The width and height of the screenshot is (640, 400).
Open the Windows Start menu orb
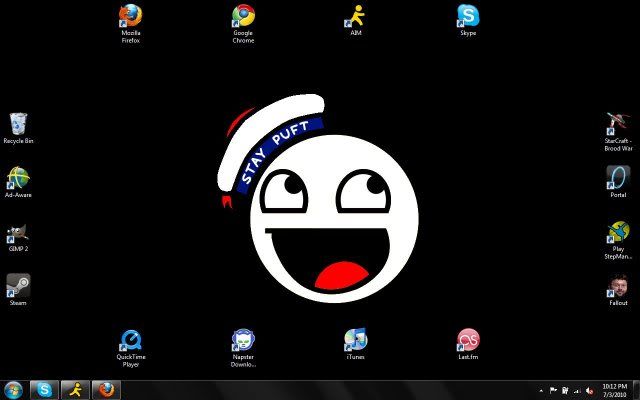click(13, 391)
